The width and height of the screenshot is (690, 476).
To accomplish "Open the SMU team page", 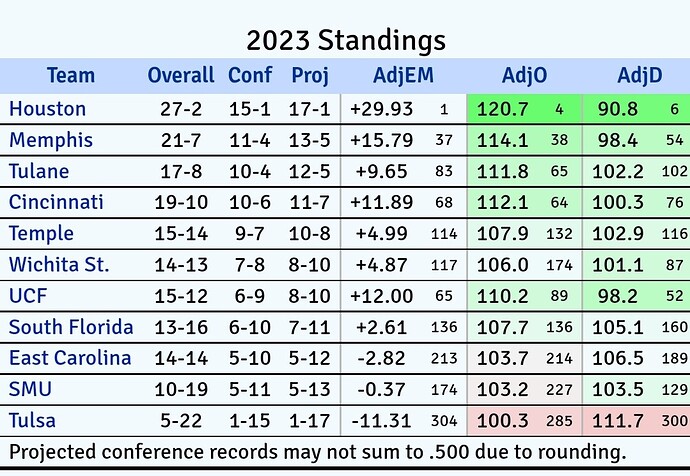I will pos(29,389).
